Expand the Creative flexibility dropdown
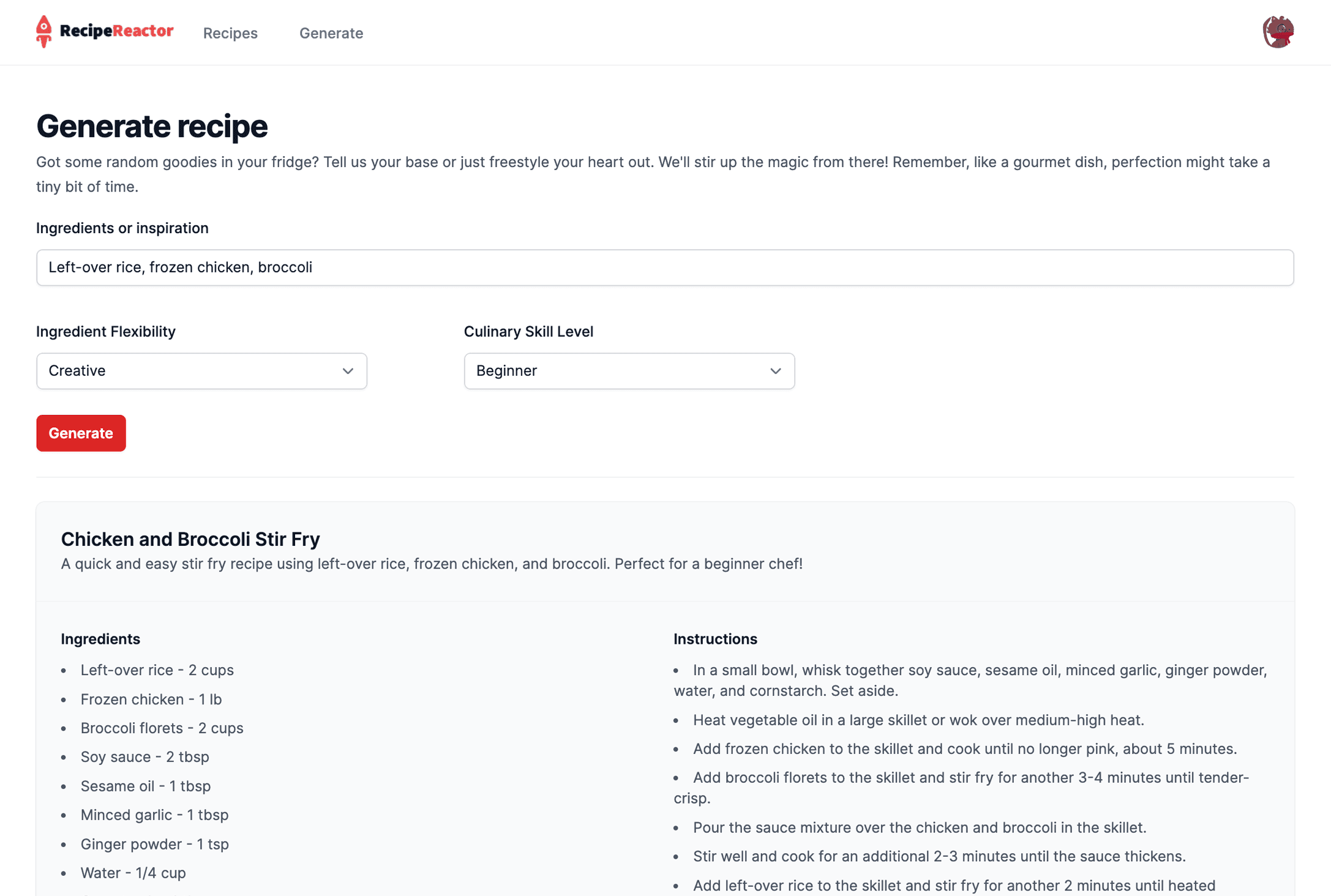Screen dimensions: 1331x896 pyautogui.click(x=201, y=371)
